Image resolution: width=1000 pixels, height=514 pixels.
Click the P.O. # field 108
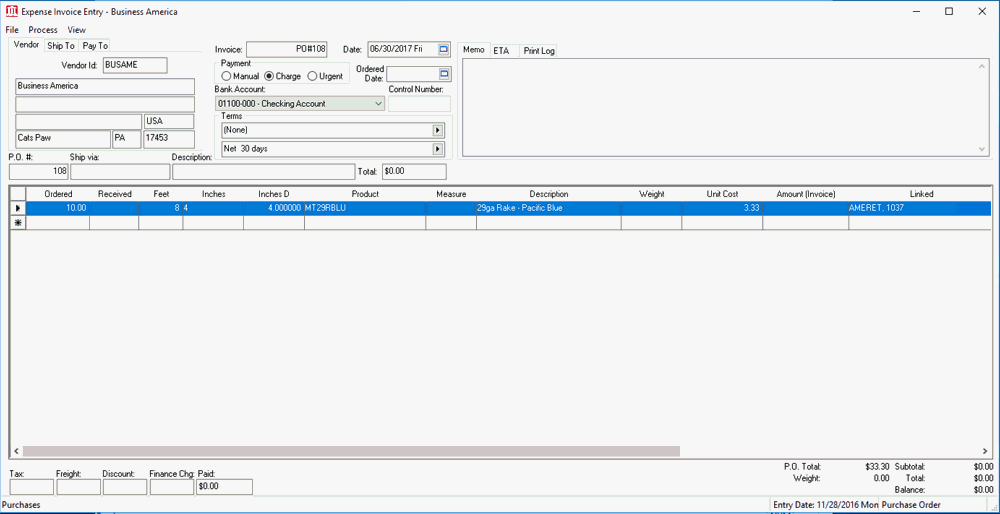[x=39, y=172]
